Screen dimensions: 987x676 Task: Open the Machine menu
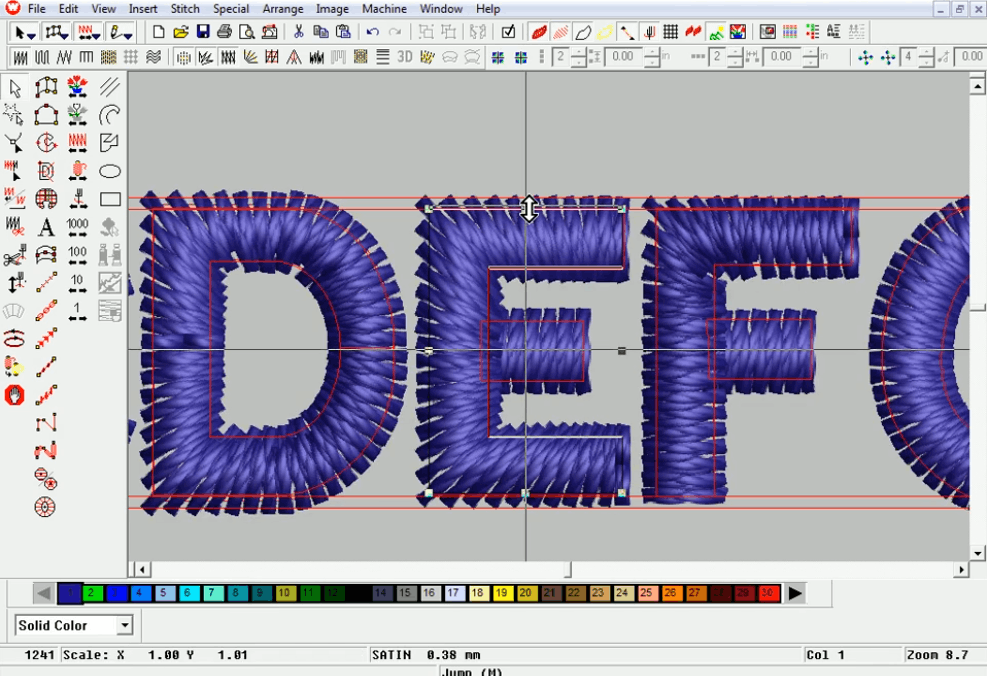coord(384,9)
